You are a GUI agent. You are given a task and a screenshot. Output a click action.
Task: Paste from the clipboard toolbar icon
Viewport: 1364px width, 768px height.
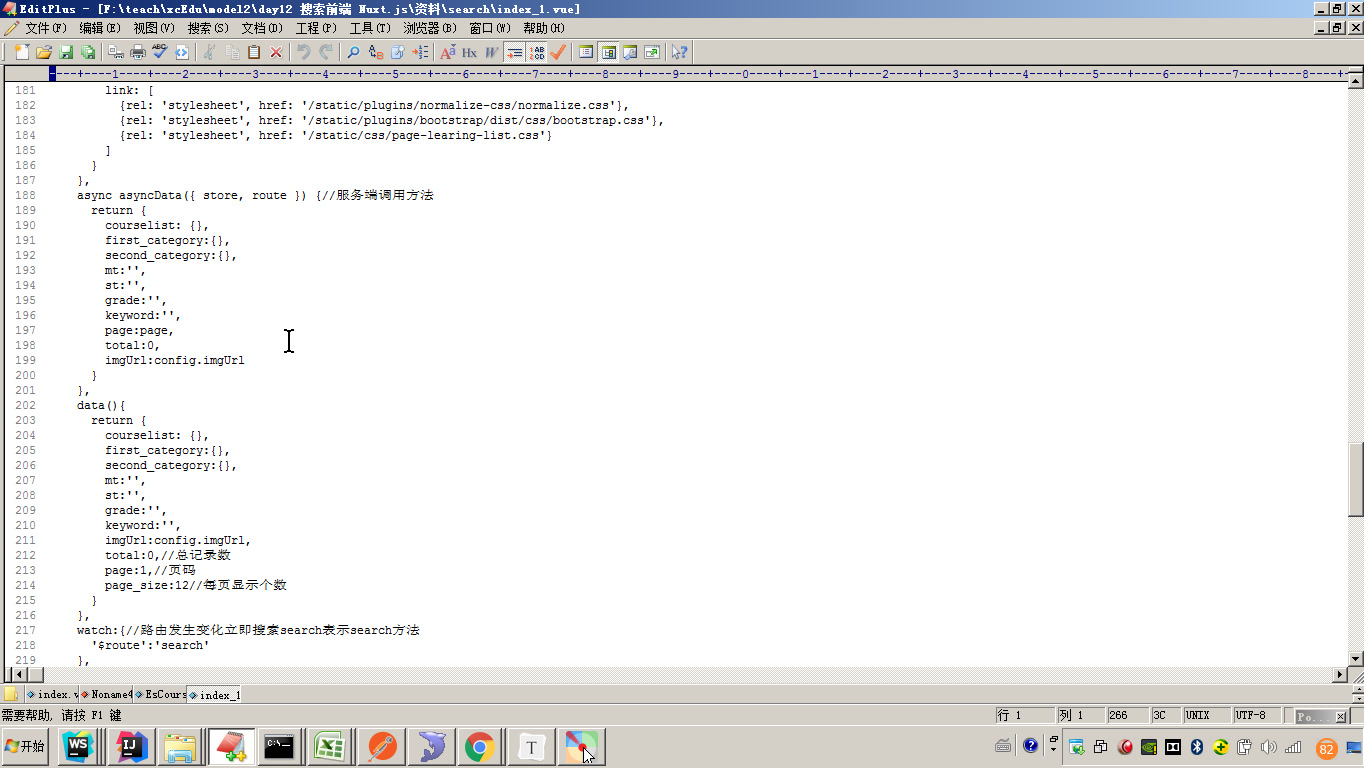click(254, 52)
